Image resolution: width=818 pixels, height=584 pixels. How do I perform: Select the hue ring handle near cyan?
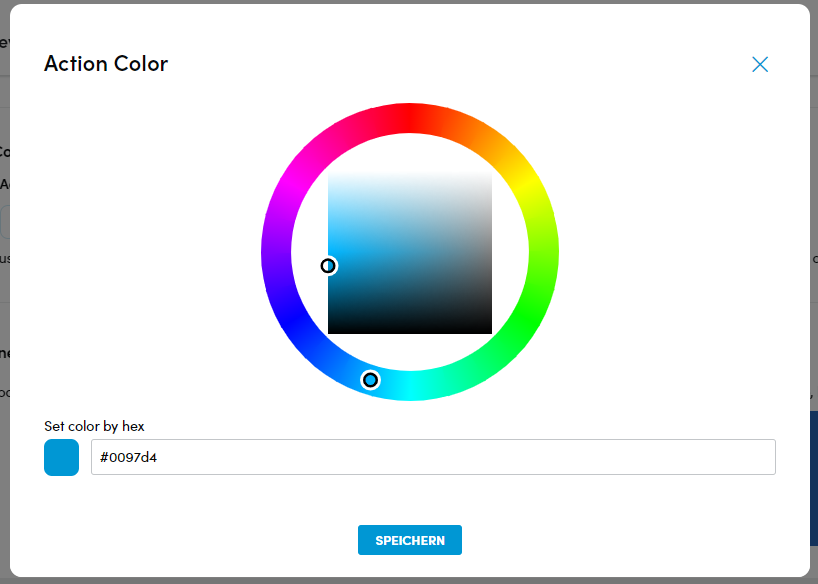click(370, 380)
